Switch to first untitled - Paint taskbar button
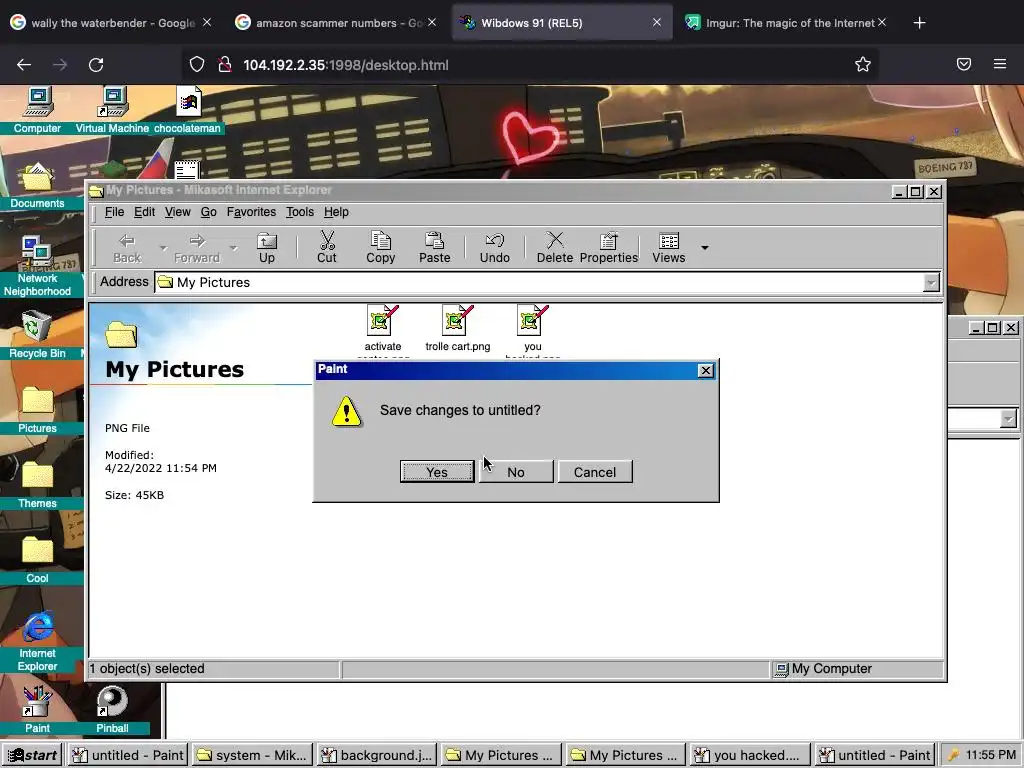The width and height of the screenshot is (1024, 768). tap(127, 755)
